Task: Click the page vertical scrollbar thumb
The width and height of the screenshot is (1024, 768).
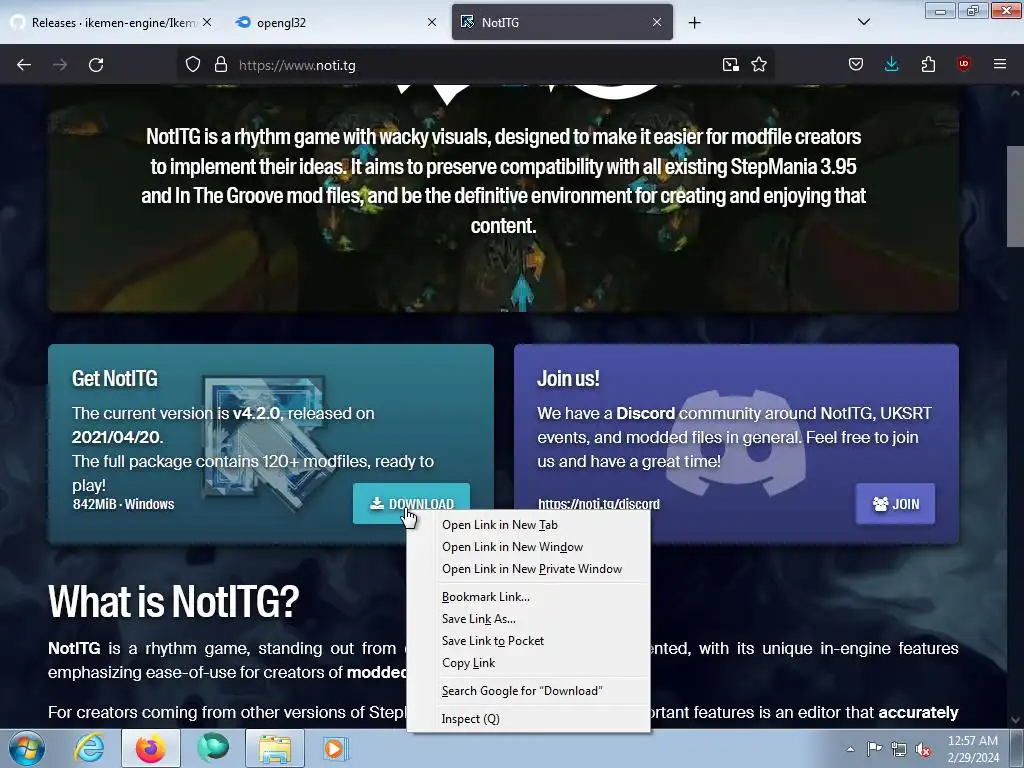Action: (1016, 196)
